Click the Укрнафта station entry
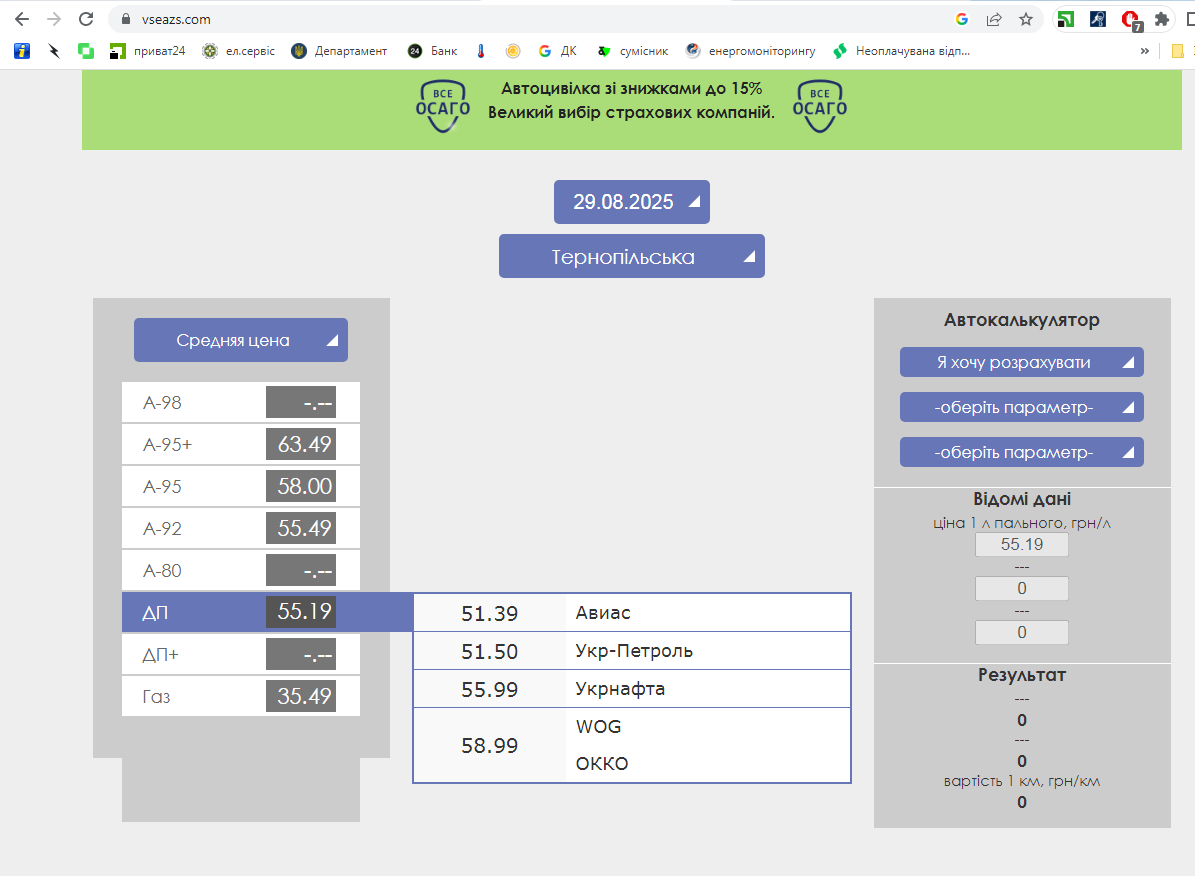1195x876 pixels. tap(620, 689)
